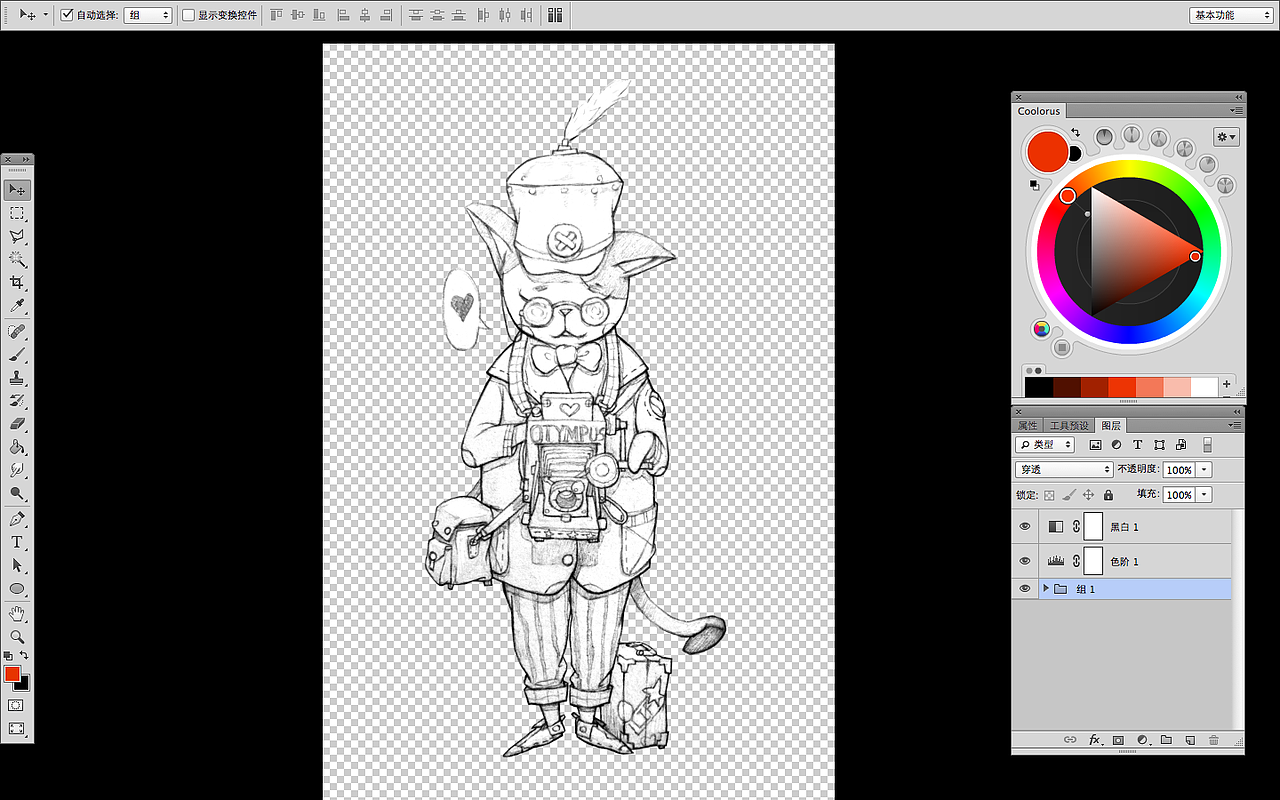Switch to the 工具预设 tab
This screenshot has height=800, width=1280.
point(1069,426)
